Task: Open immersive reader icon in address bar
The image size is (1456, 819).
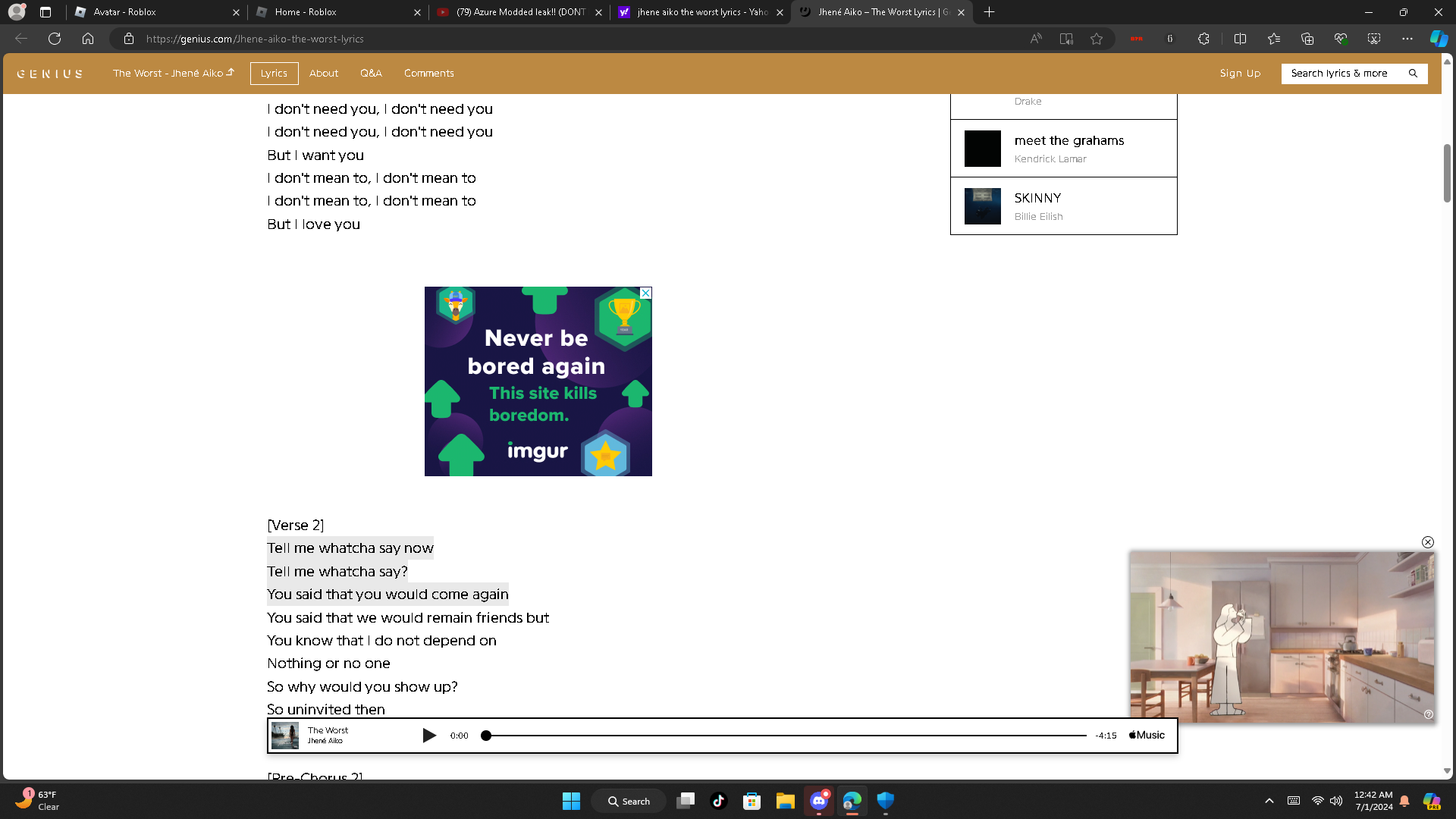Action: pyautogui.click(x=1066, y=39)
